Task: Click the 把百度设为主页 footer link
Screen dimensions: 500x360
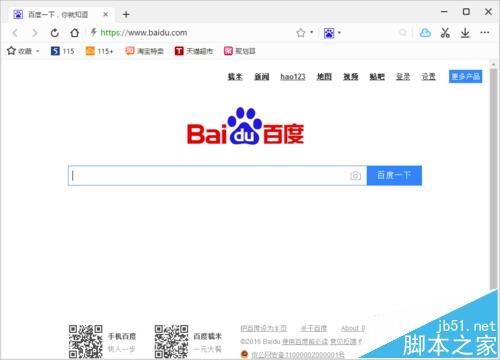Action: pos(263,328)
